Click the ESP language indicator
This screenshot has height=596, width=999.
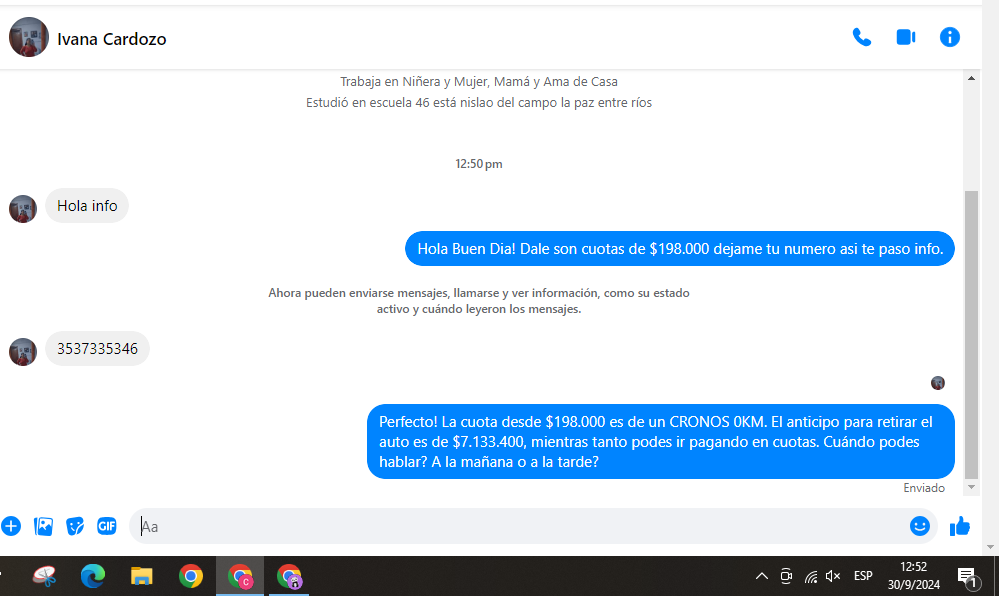863,576
